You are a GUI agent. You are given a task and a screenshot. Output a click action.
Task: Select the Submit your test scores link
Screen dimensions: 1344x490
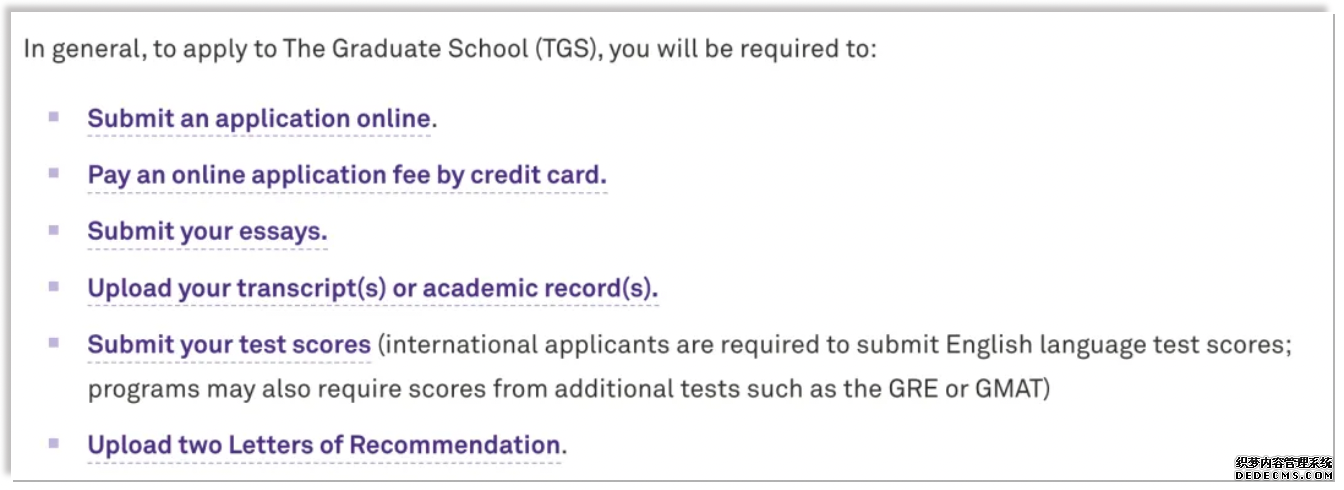(x=229, y=346)
